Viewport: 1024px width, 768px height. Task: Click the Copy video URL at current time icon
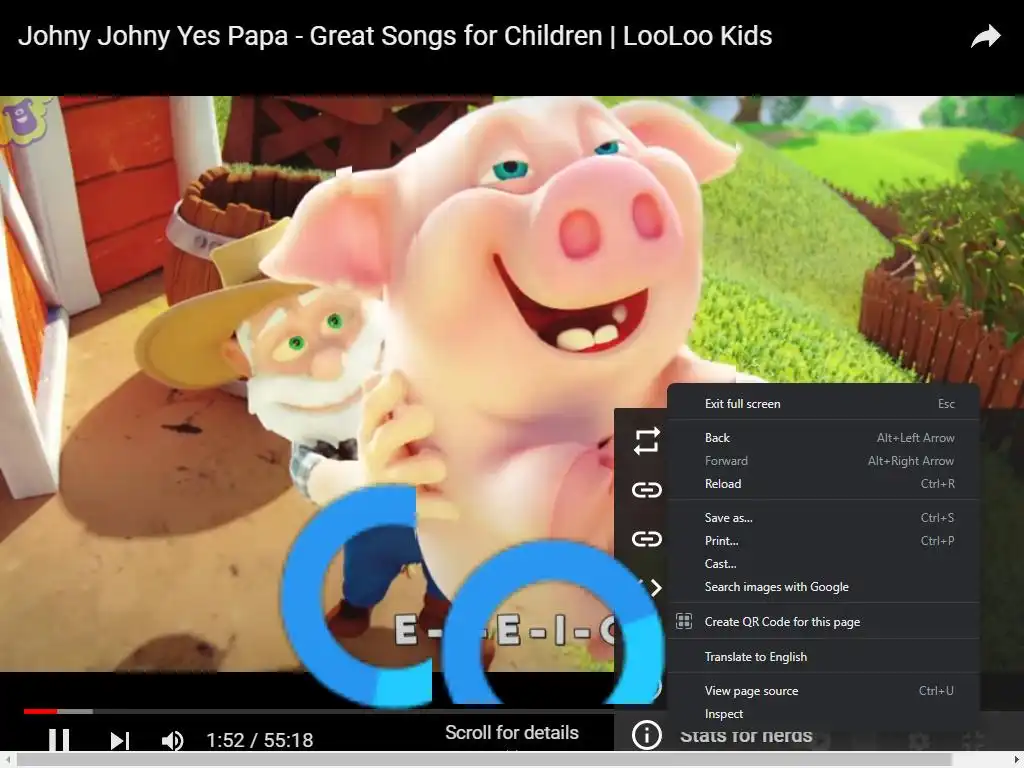[647, 539]
